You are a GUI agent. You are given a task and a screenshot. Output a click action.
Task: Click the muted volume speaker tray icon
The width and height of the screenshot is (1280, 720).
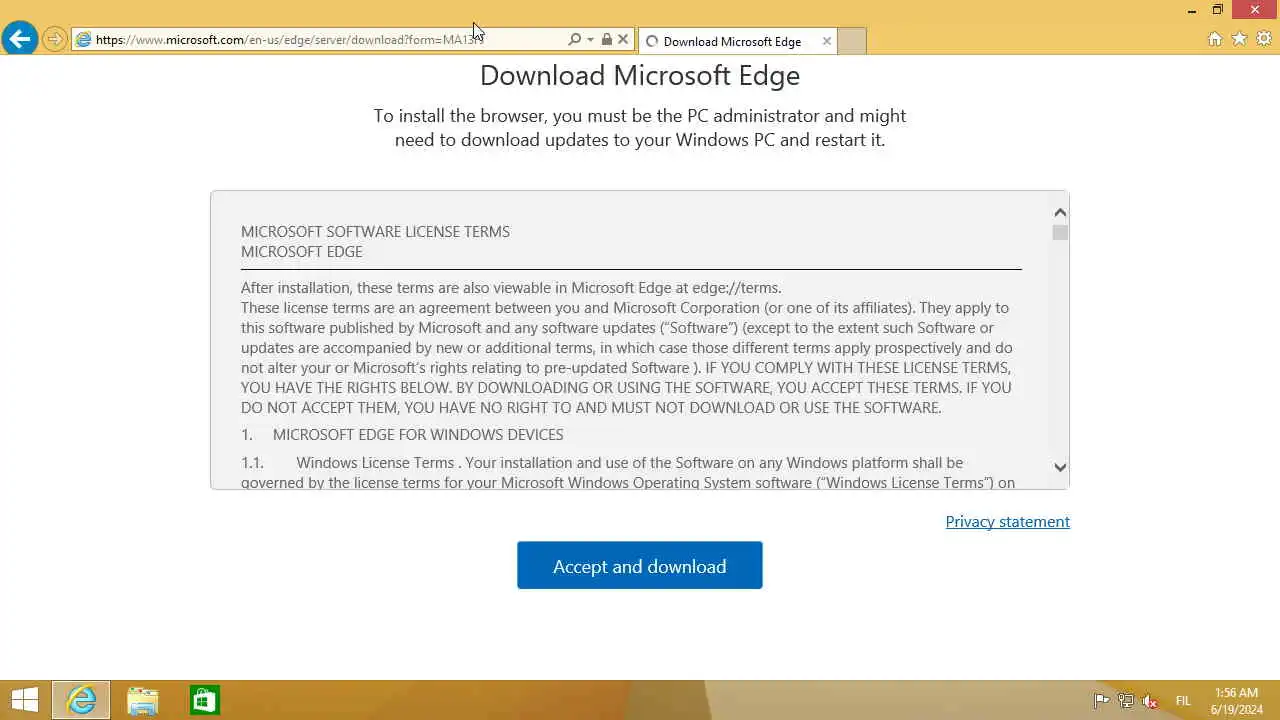point(1150,701)
